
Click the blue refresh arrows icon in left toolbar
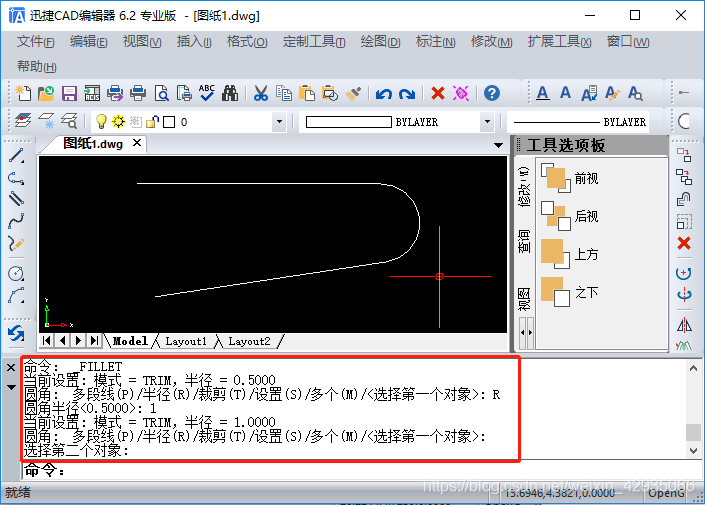tap(16, 333)
